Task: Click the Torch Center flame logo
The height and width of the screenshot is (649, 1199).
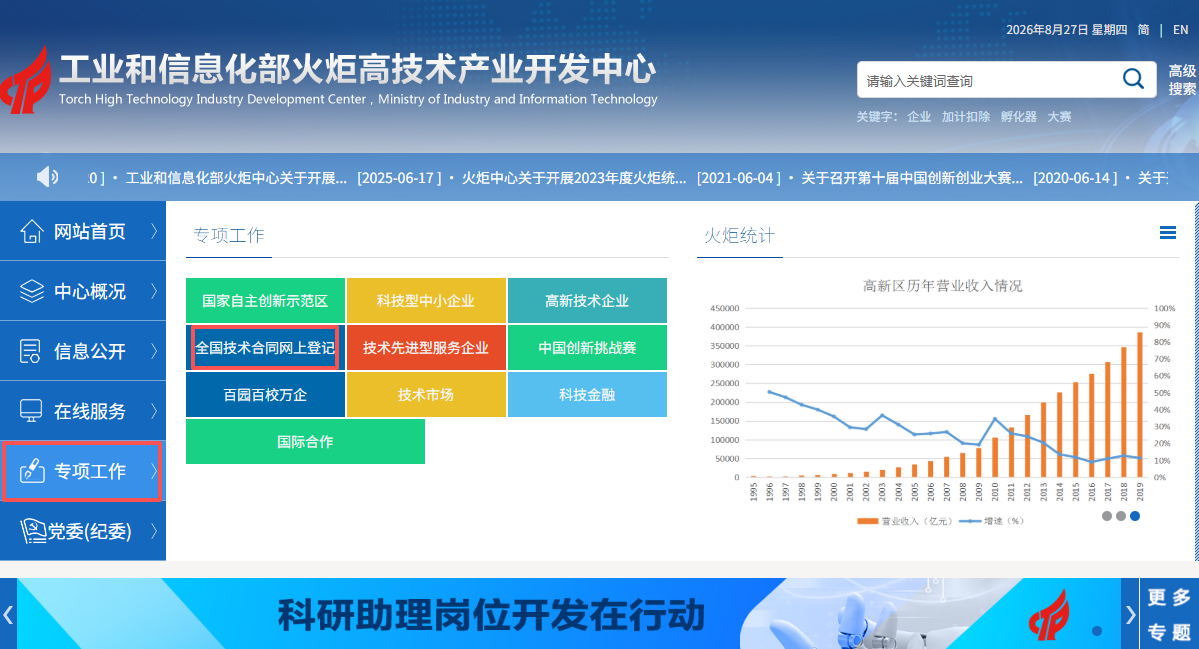Action: pos(27,80)
